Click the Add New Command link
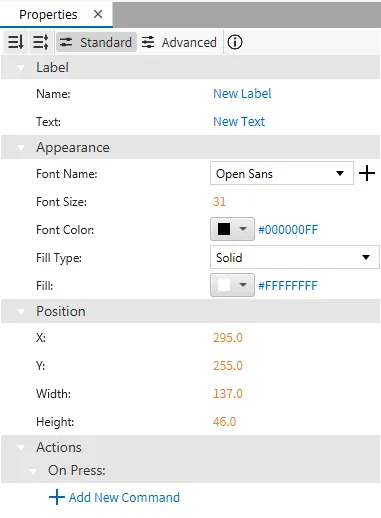This screenshot has height=518, width=381. [x=124, y=497]
